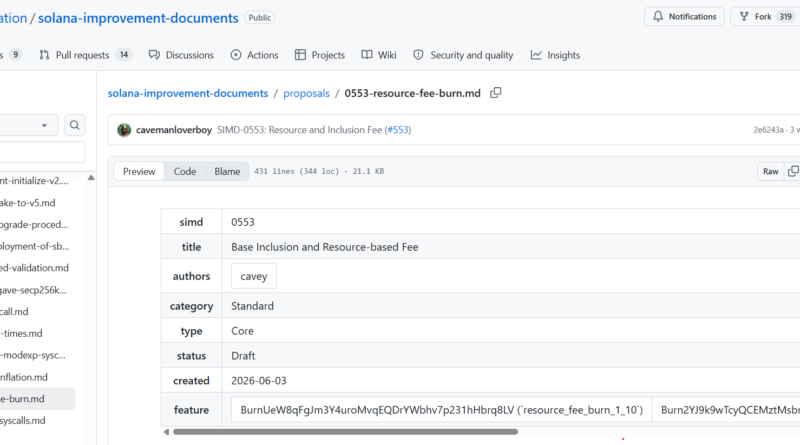Click the status value Draft
Image resolution: width=800 pixels, height=445 pixels.
243,356
